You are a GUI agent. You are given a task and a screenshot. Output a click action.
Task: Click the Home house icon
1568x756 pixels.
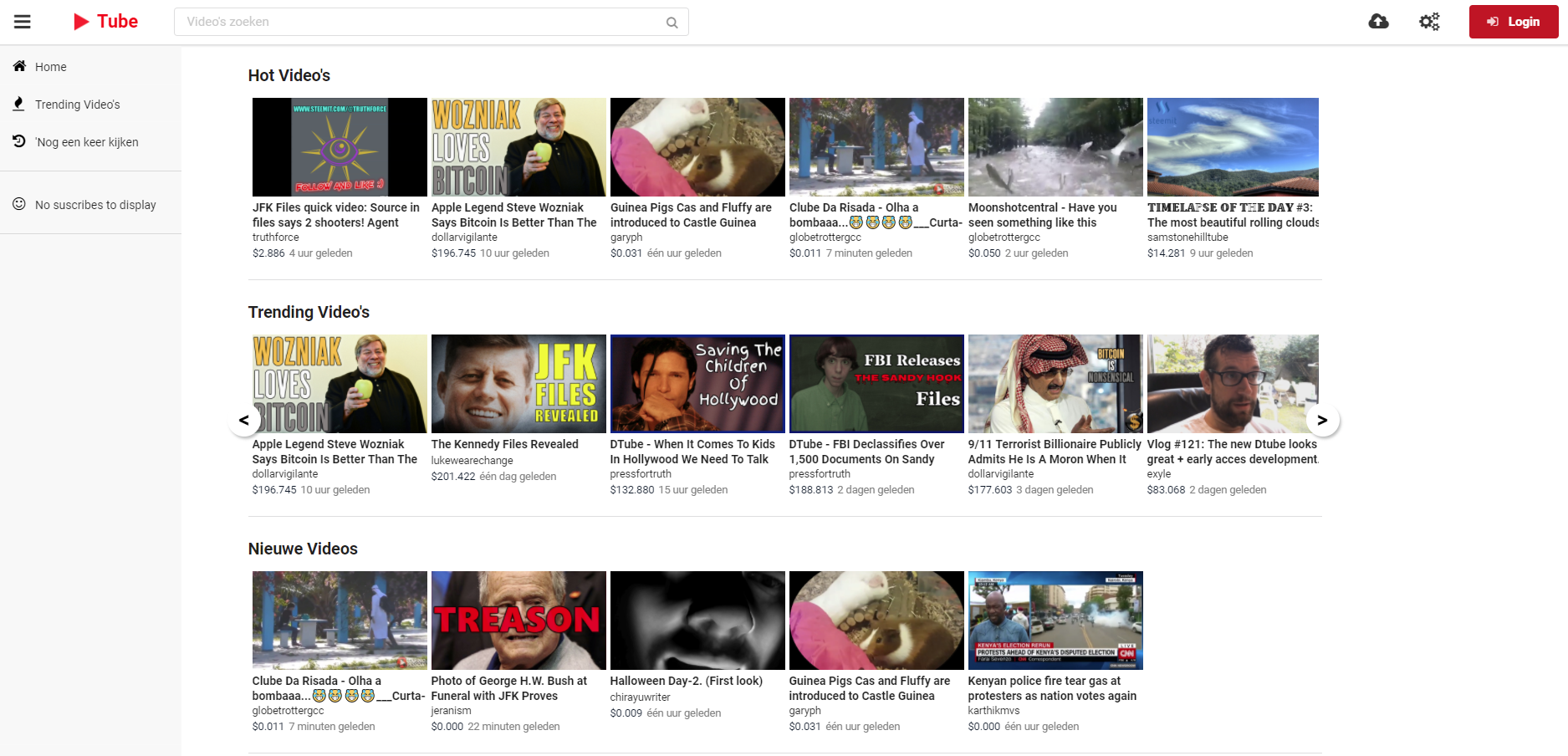[19, 66]
